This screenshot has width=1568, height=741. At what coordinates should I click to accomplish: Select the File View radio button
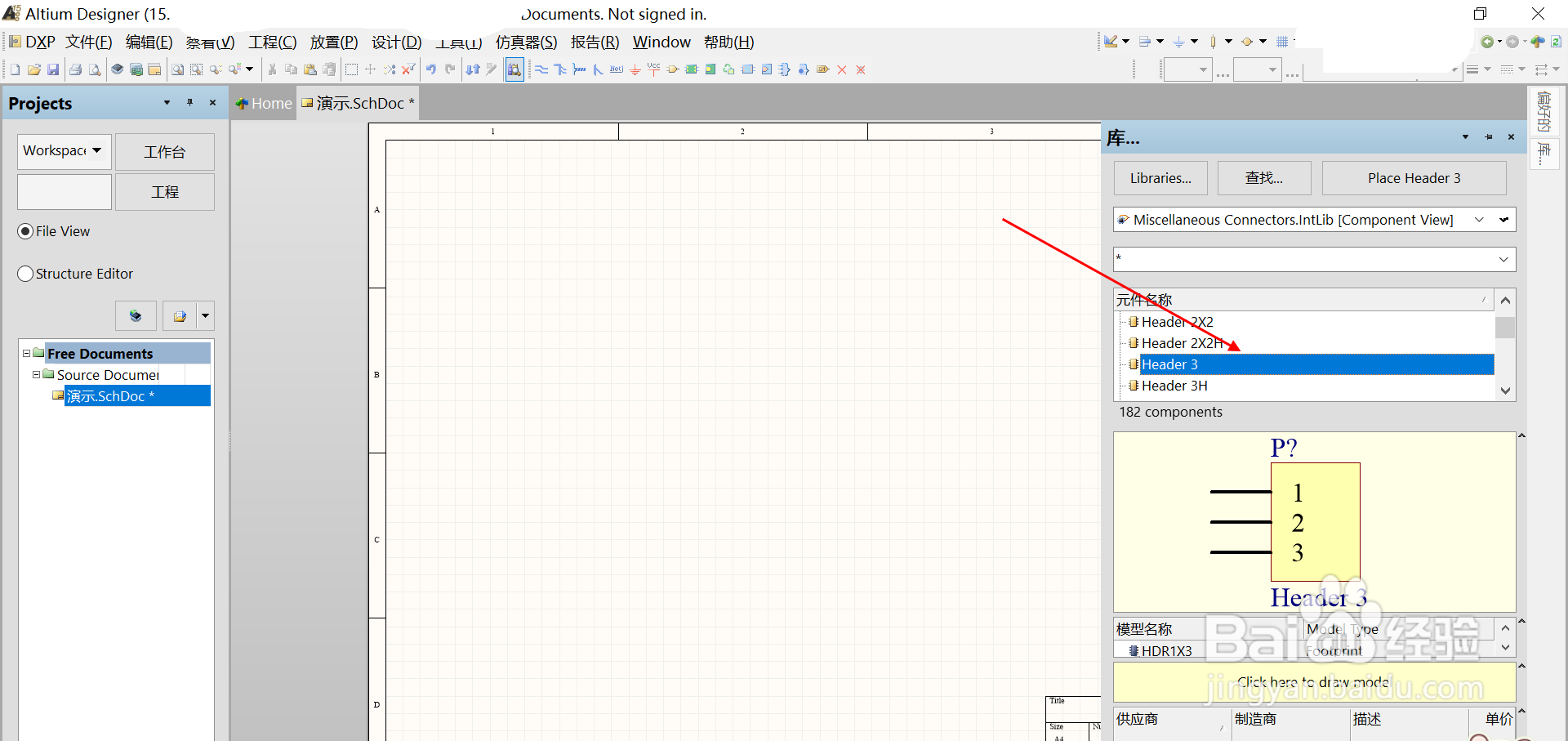click(x=25, y=231)
